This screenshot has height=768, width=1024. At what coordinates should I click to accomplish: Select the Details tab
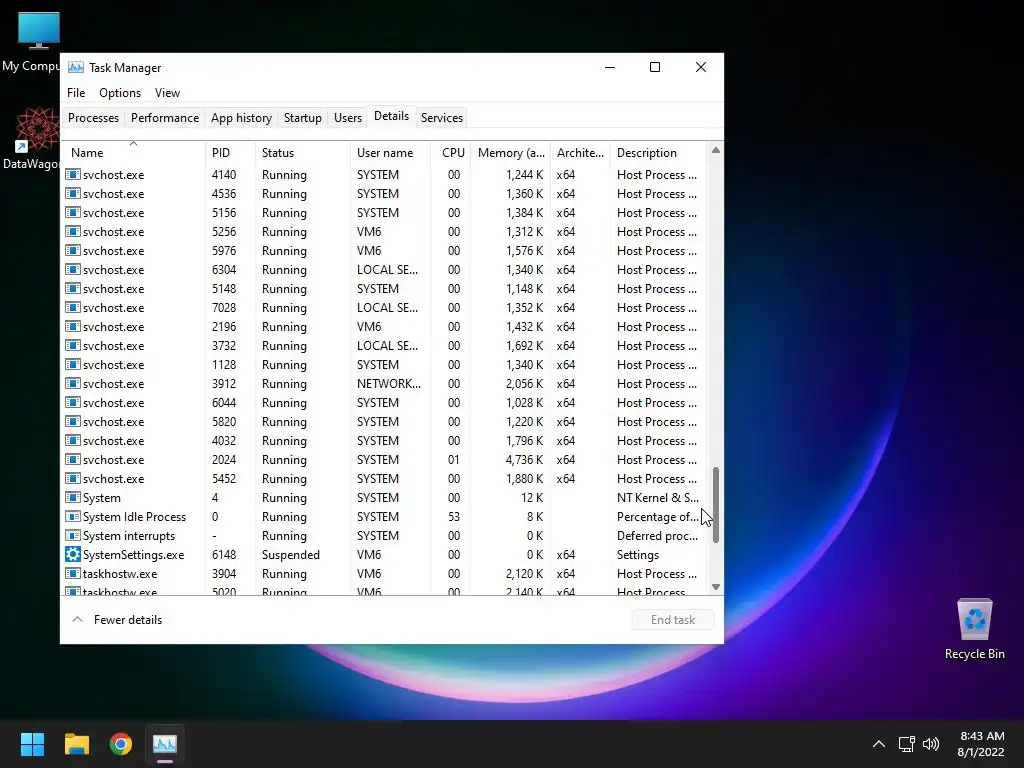(391, 116)
